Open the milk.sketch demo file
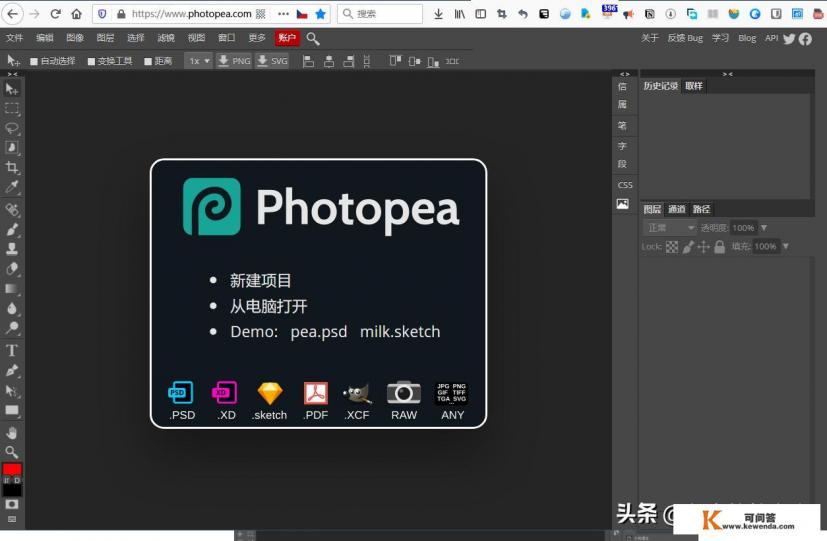Screen dimensions: 827x541 point(400,332)
